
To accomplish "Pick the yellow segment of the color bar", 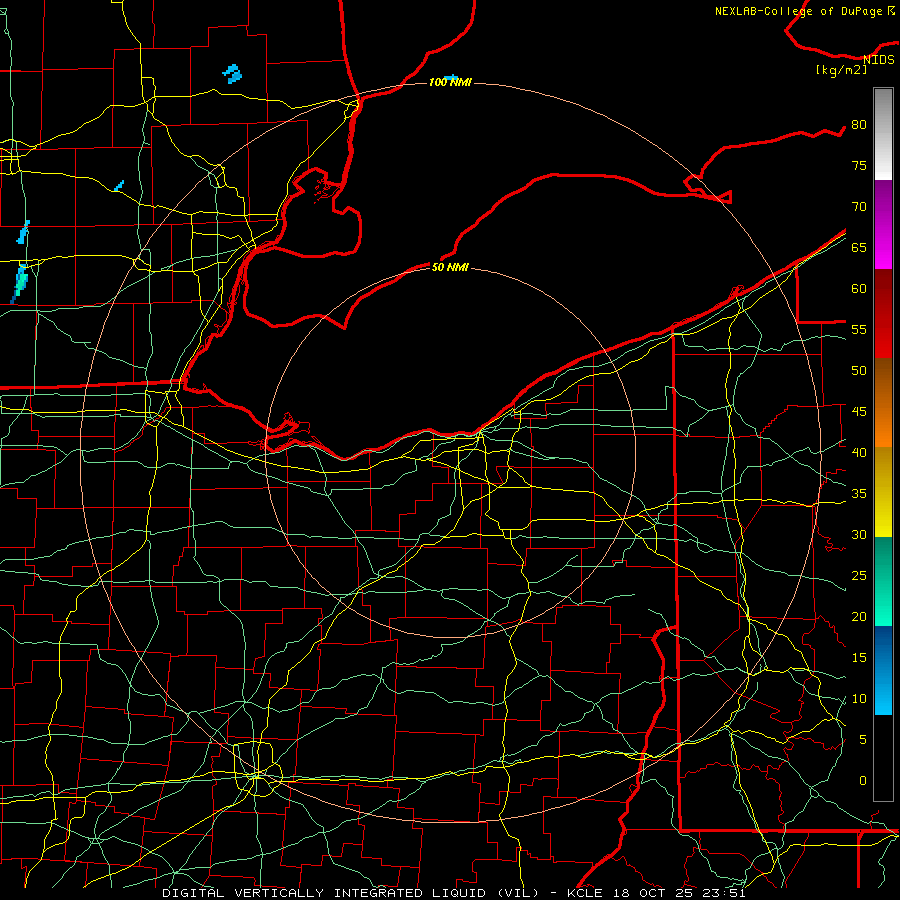I will [x=883, y=492].
